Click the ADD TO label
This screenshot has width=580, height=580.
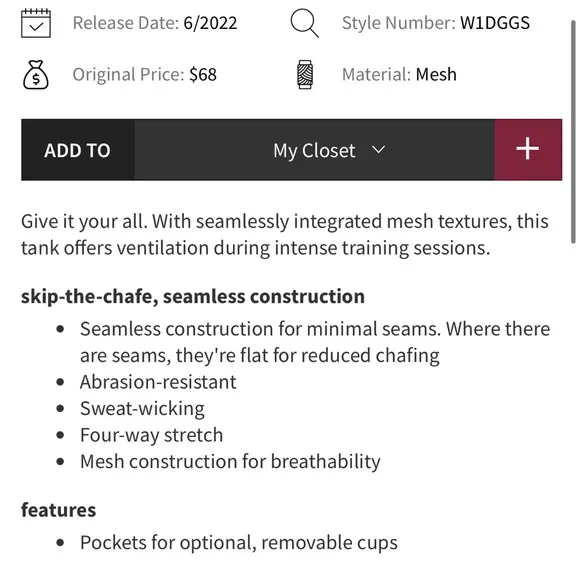[x=77, y=151]
